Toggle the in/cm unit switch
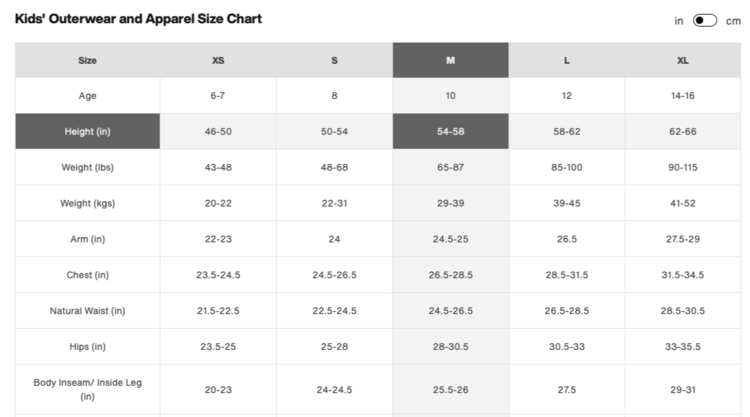This screenshot has height=417, width=750. (x=705, y=20)
